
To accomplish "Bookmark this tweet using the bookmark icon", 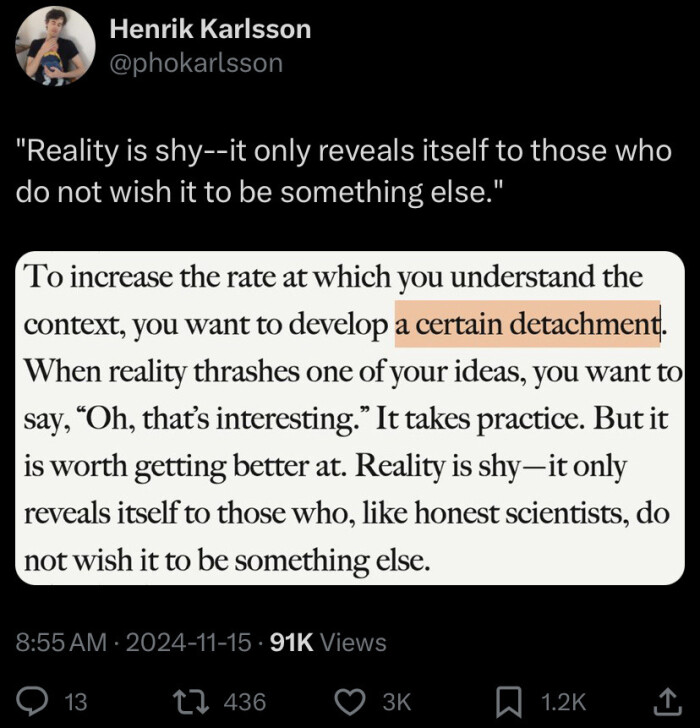I will (x=509, y=702).
